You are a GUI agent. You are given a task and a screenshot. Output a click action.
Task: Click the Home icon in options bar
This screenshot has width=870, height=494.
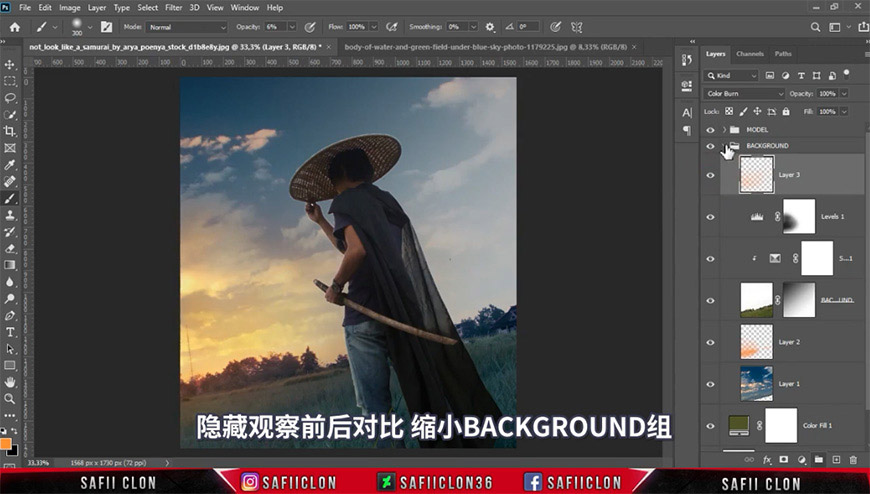pos(15,27)
